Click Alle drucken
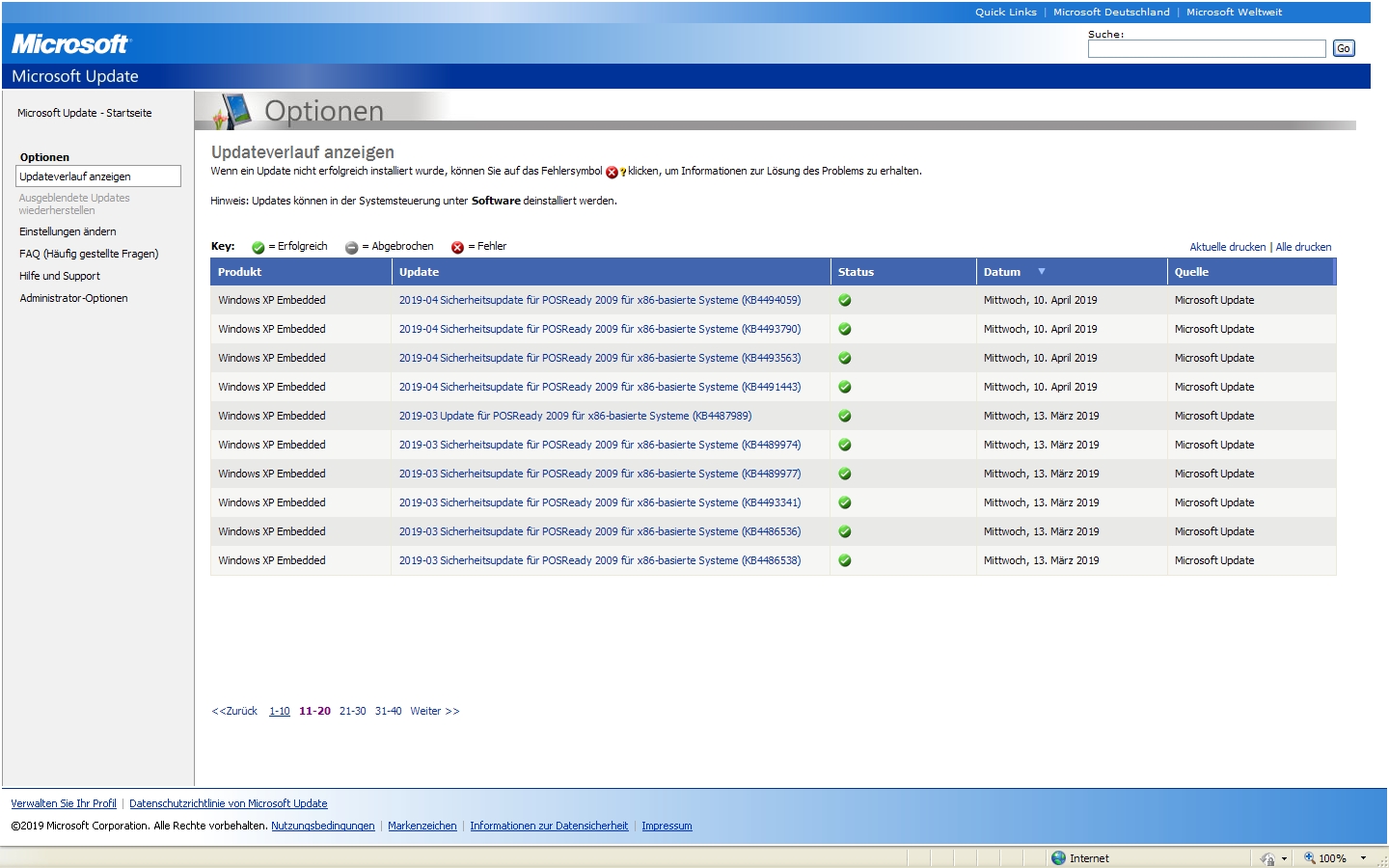The image size is (1389, 868). 1303,247
